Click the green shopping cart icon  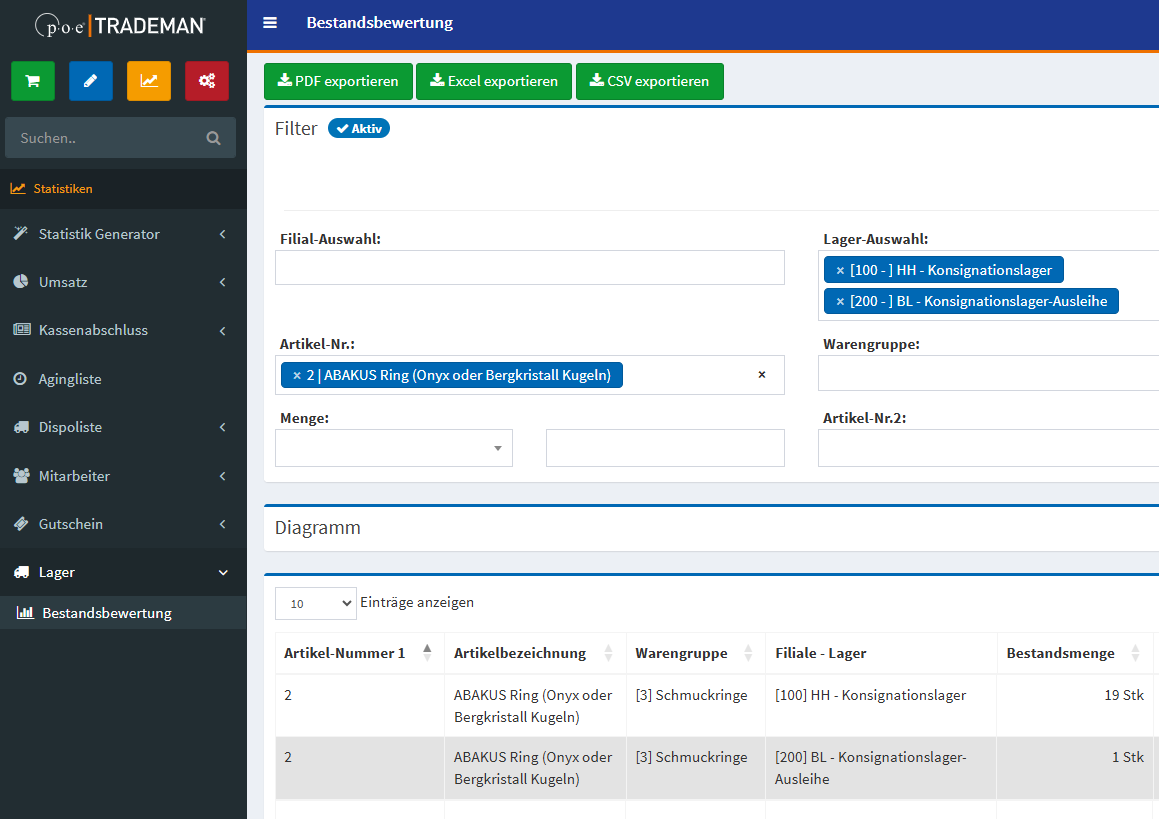(33, 81)
